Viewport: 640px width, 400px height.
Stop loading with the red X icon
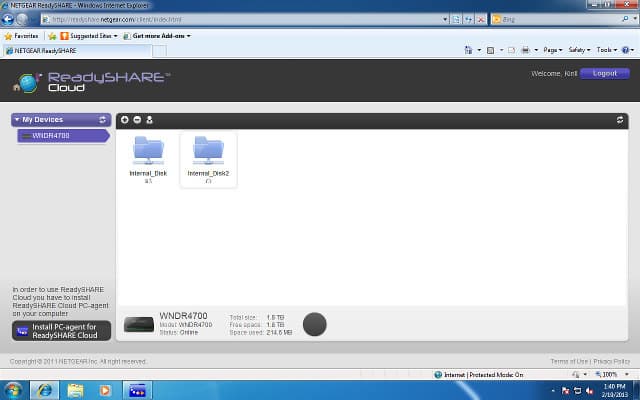[481, 19]
